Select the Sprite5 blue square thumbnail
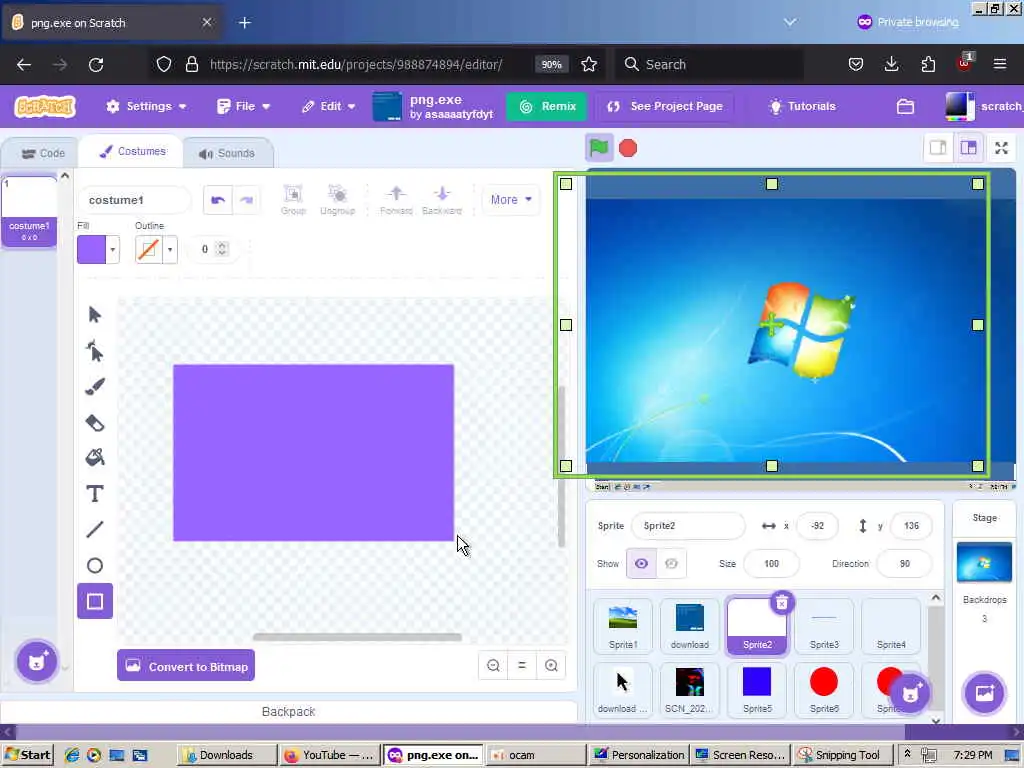Viewport: 1024px width, 768px height. (x=757, y=690)
